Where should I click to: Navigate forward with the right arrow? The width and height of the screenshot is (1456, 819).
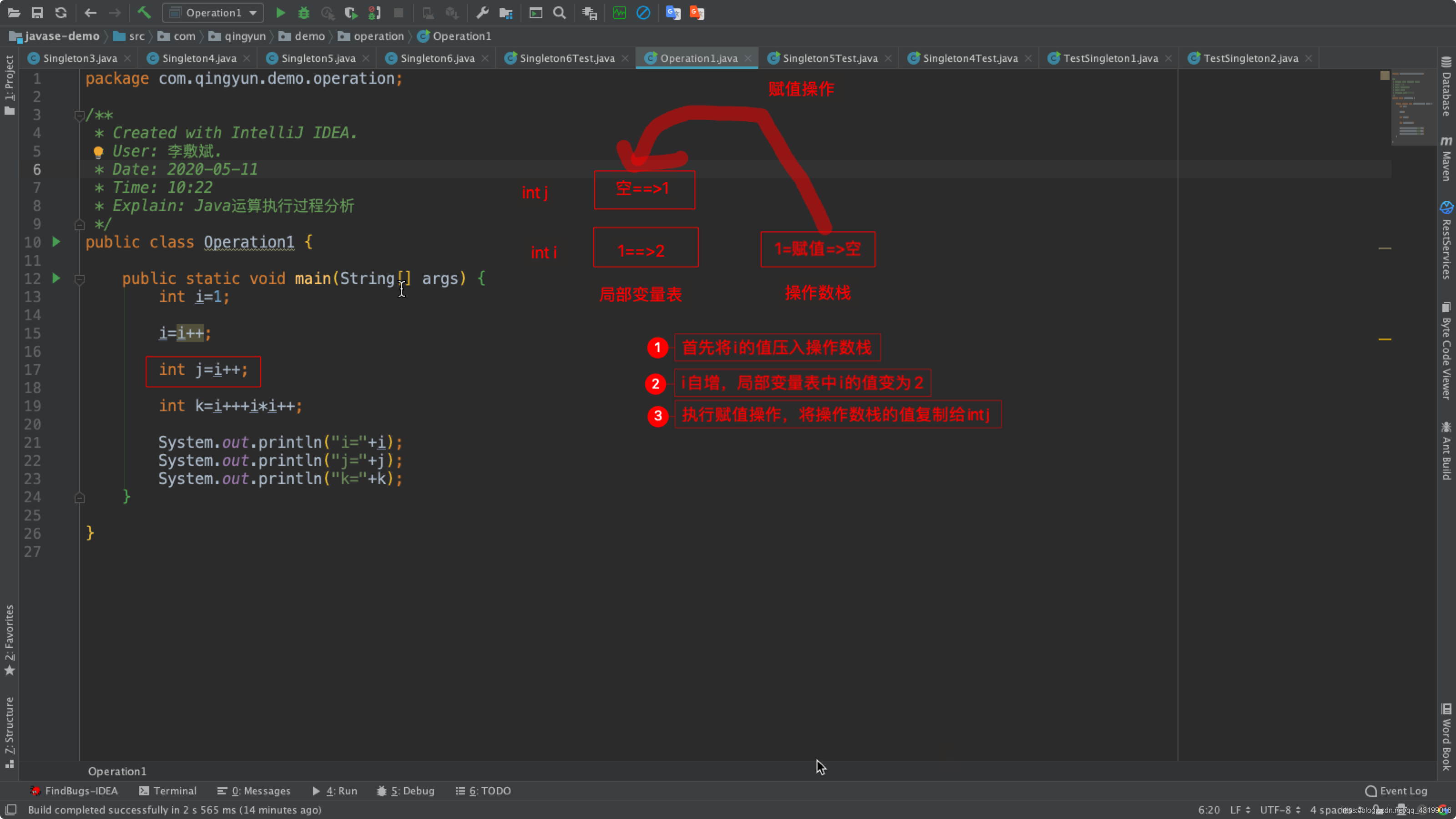tap(115, 12)
